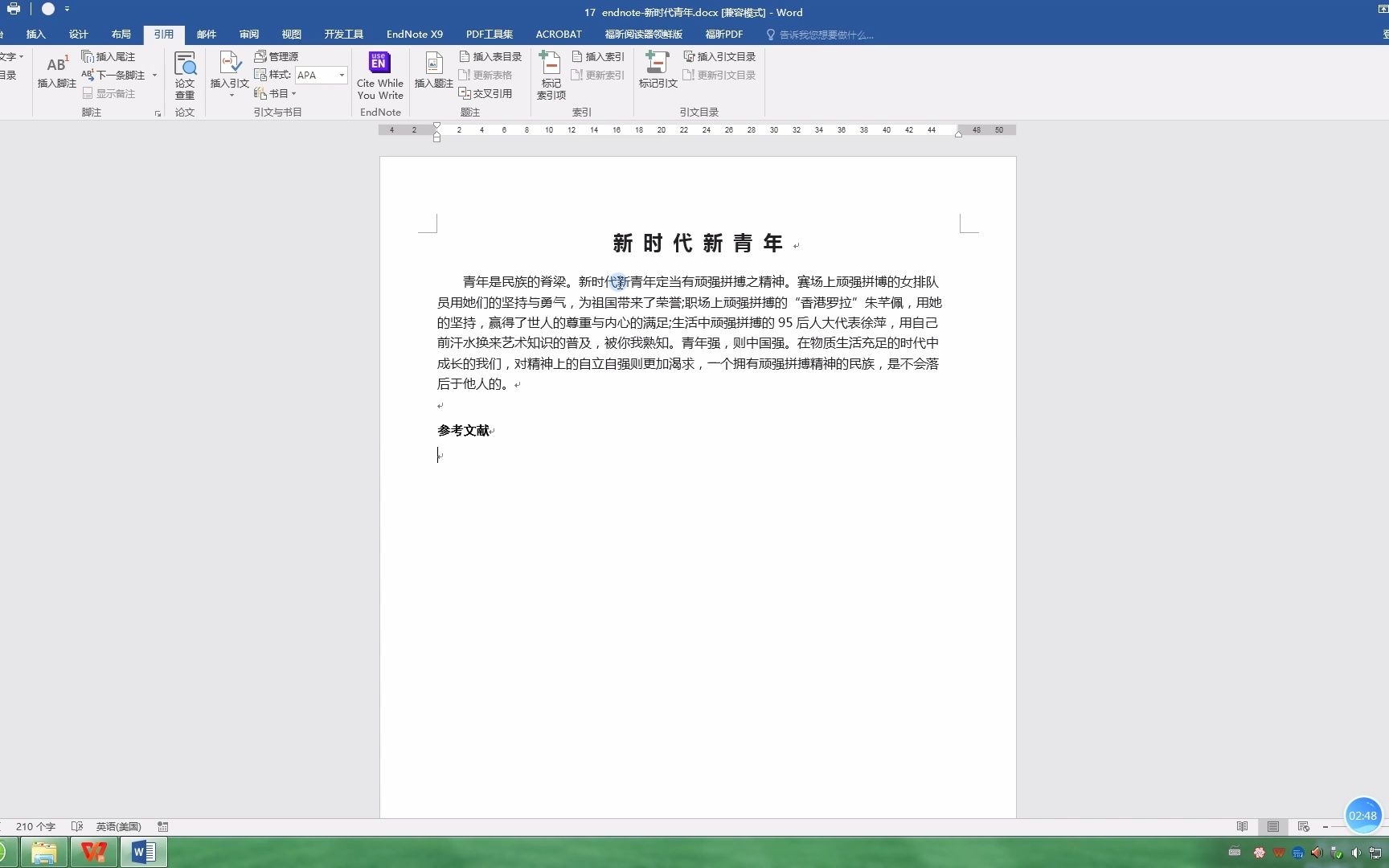
Task: Open the 邮件 (Mailings) ribbon tab
Action: 206,34
